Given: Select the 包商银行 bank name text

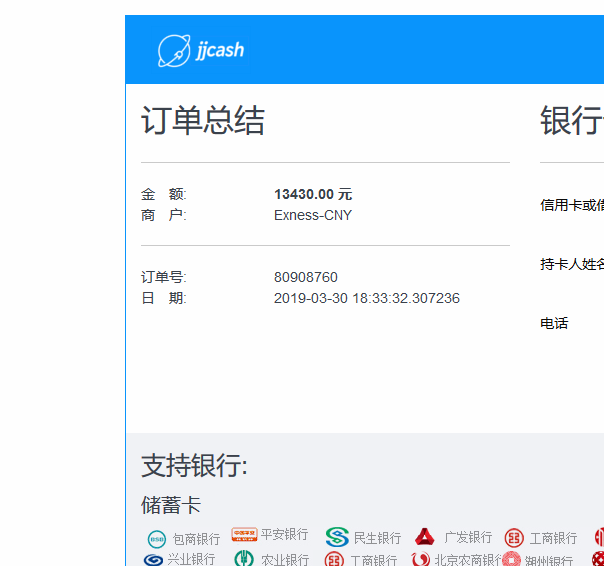Looking at the screenshot, I should (196, 539).
